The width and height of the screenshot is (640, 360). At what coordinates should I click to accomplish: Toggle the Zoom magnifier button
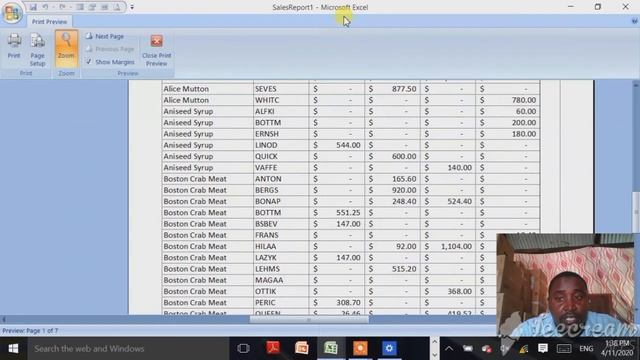point(66,48)
